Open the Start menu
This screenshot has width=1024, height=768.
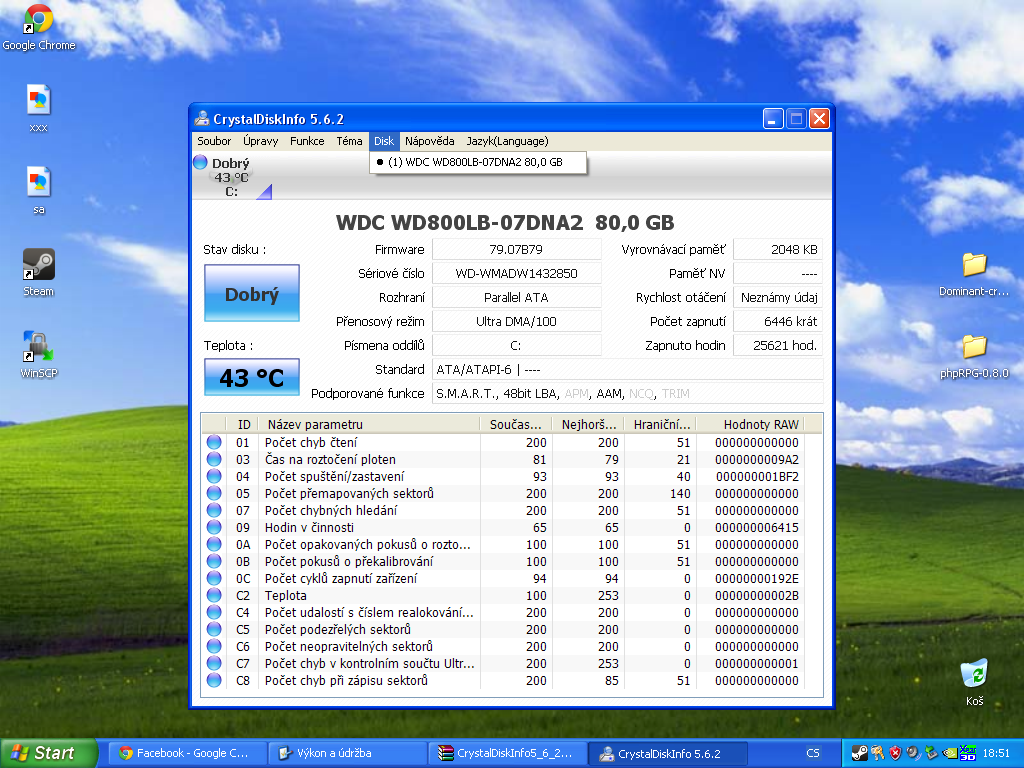click(48, 753)
